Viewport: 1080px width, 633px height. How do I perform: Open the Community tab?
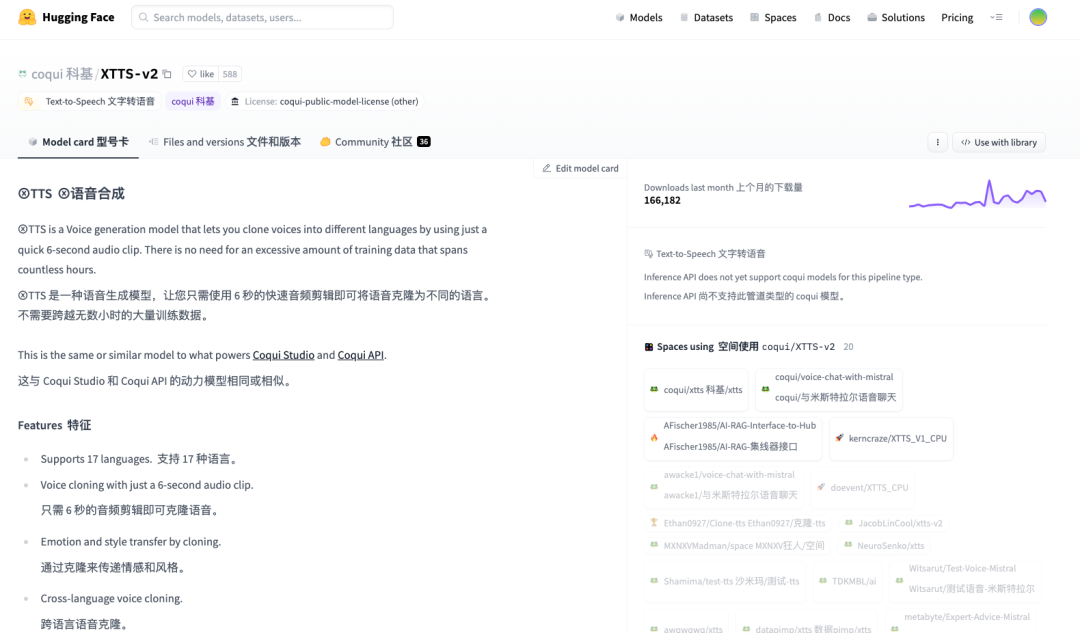[x=375, y=142]
